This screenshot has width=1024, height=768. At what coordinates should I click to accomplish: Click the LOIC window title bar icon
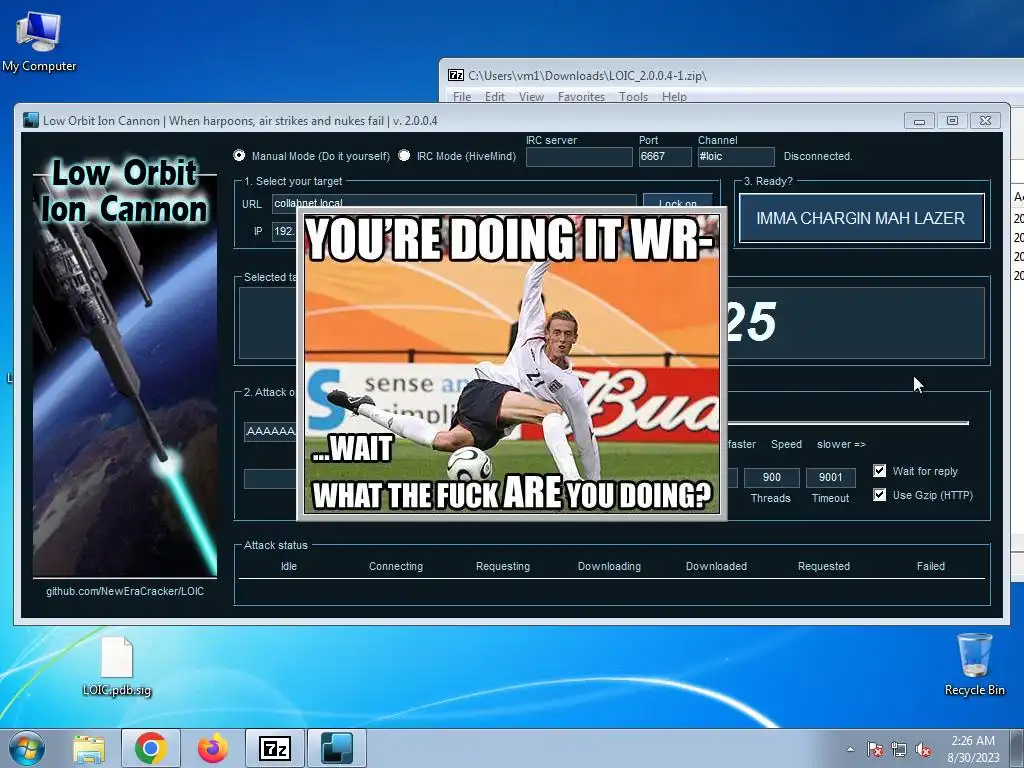point(31,120)
